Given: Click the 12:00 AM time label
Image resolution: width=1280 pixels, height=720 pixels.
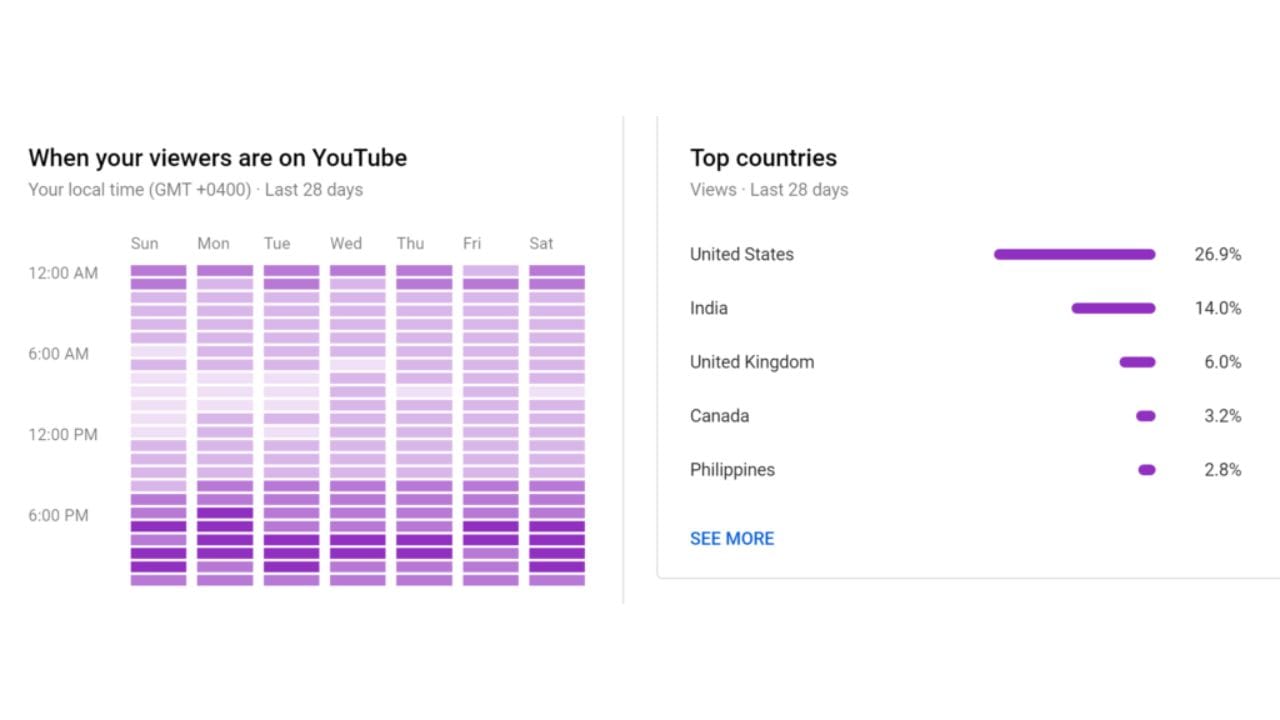Looking at the screenshot, I should pyautogui.click(x=63, y=273).
